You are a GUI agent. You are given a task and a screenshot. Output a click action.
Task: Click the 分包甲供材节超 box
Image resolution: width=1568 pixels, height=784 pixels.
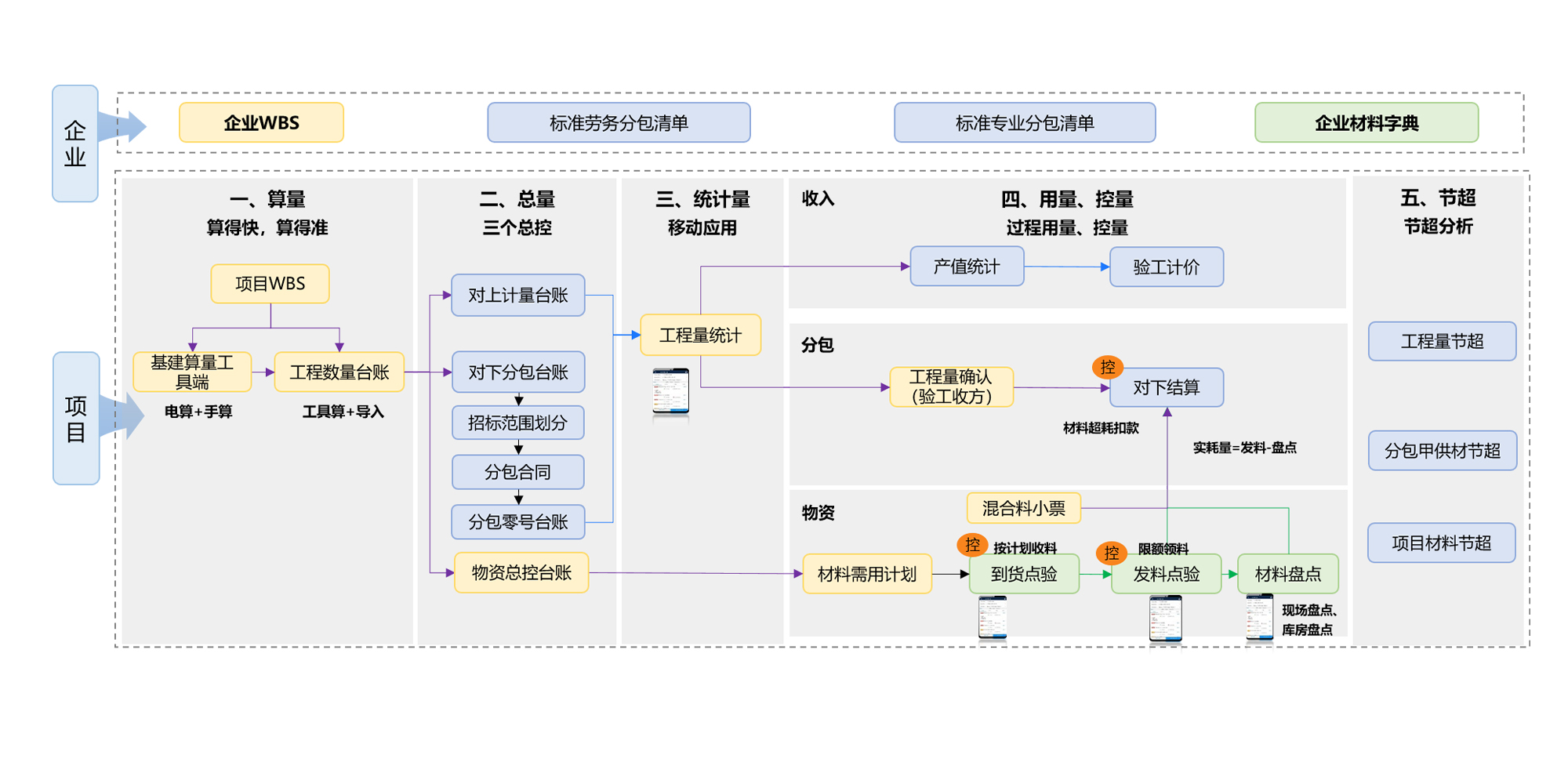pos(1442,451)
